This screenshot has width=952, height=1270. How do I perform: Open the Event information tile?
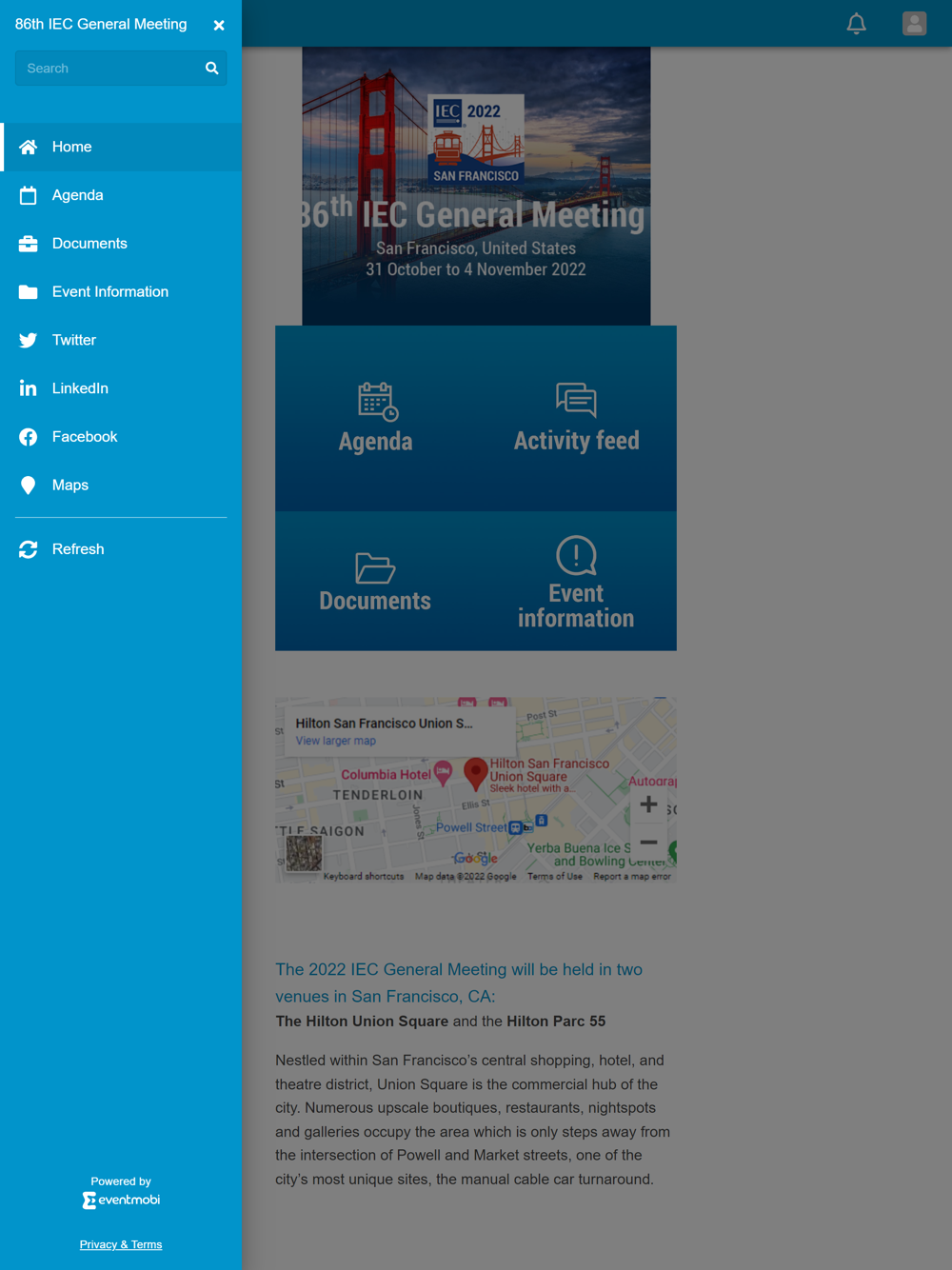click(x=576, y=581)
